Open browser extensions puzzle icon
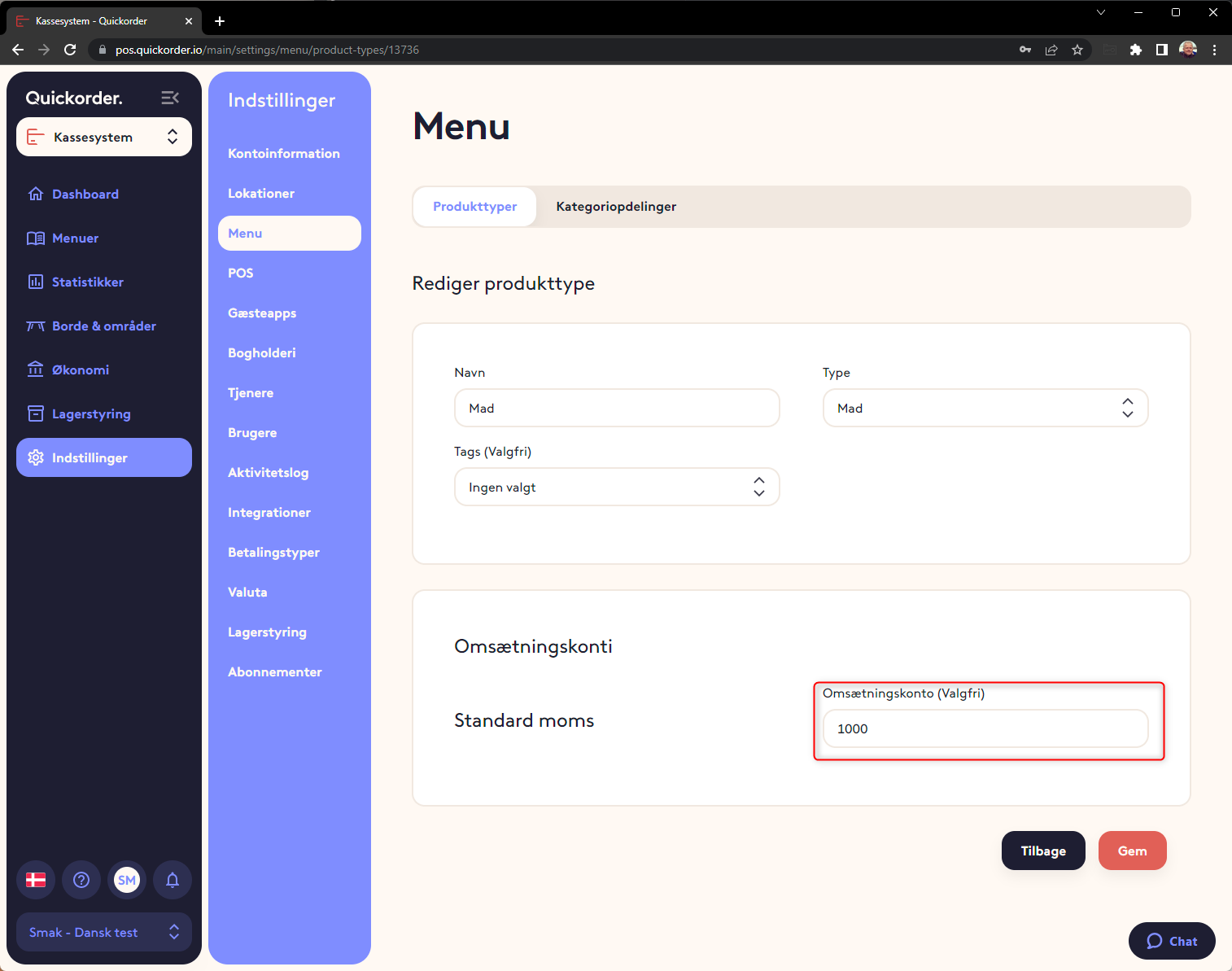Image resolution: width=1232 pixels, height=971 pixels. [1136, 50]
